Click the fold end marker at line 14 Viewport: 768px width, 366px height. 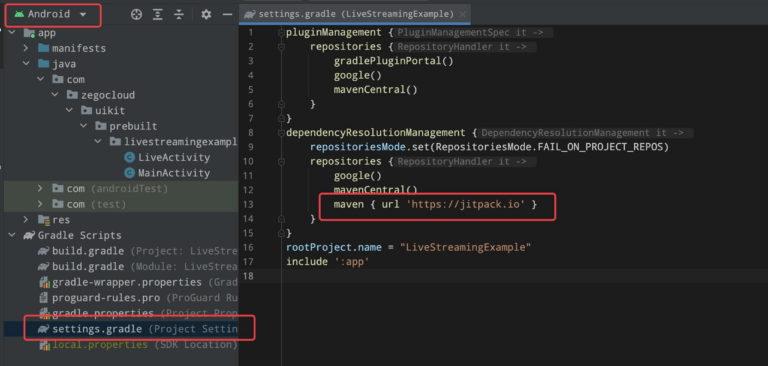point(281,219)
